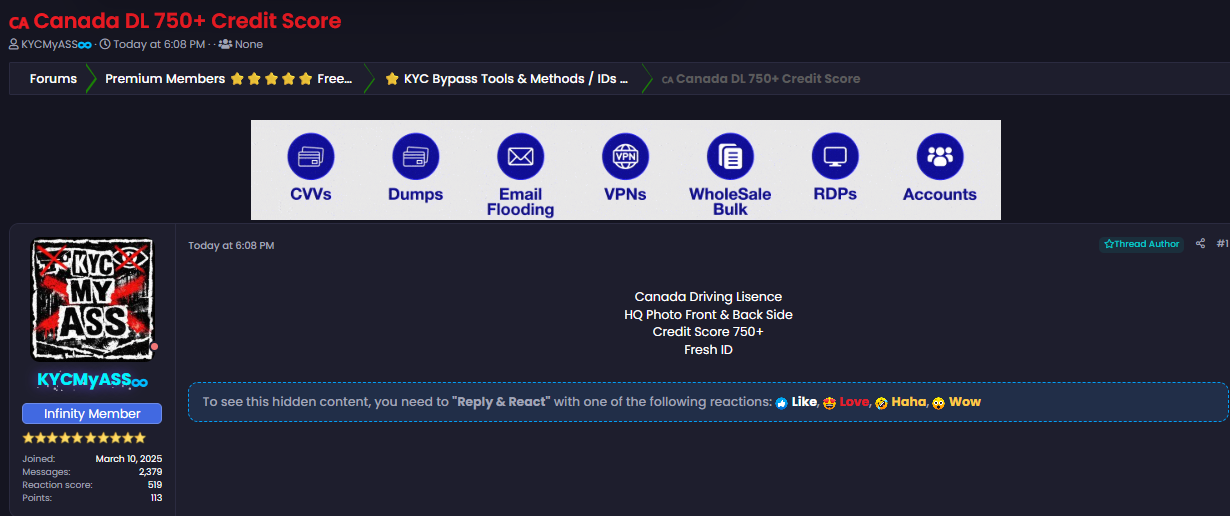Select the VPNs globe icon

tap(625, 157)
